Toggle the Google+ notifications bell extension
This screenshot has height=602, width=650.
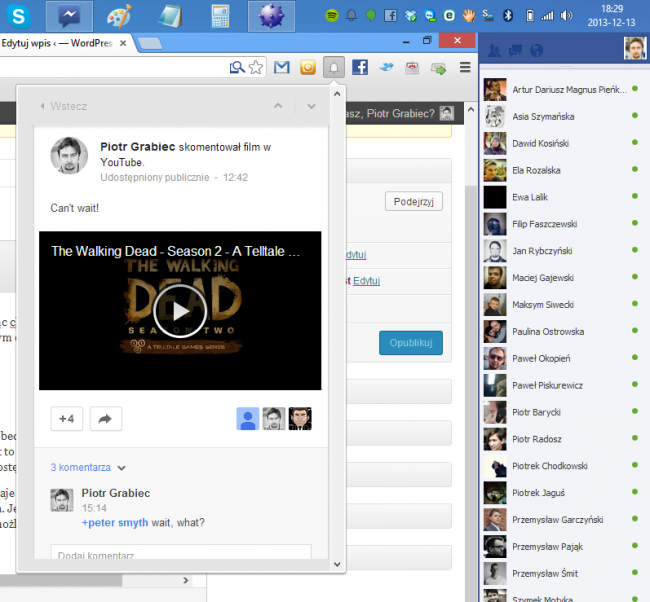coord(334,67)
